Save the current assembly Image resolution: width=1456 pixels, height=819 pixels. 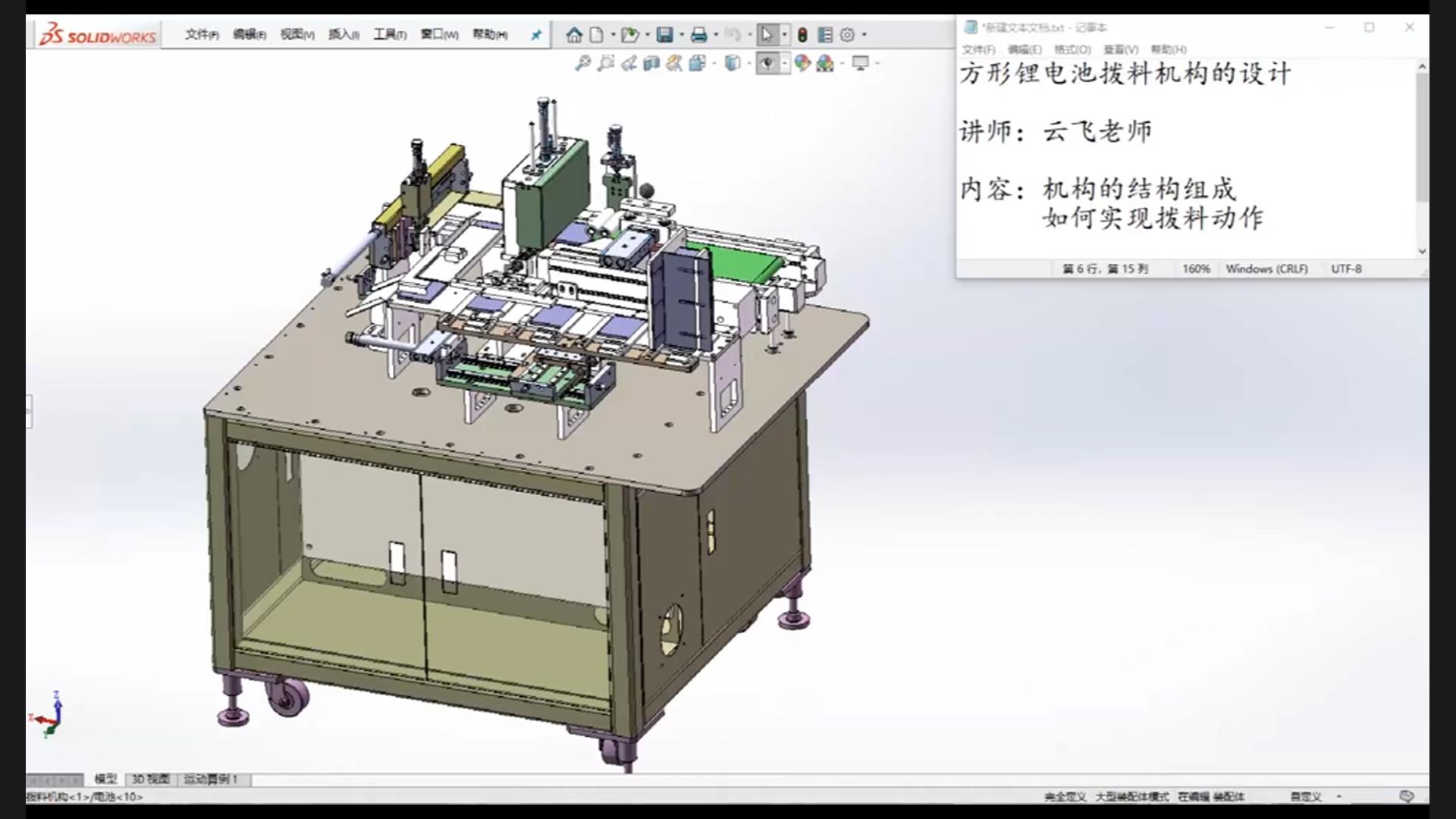point(665,35)
